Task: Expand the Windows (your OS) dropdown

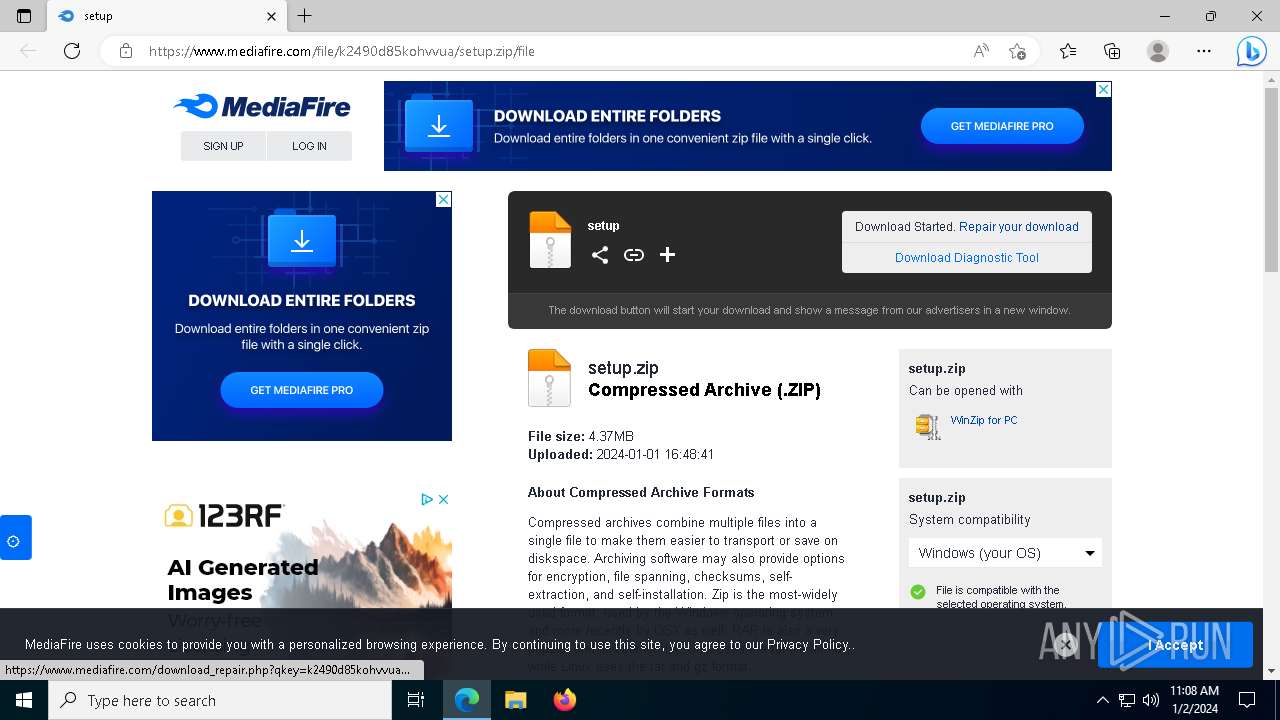Action: [x=1005, y=553]
